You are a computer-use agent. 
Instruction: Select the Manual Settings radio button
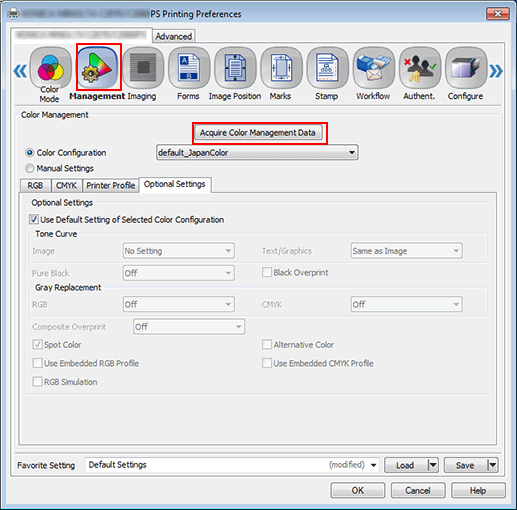tap(30, 168)
